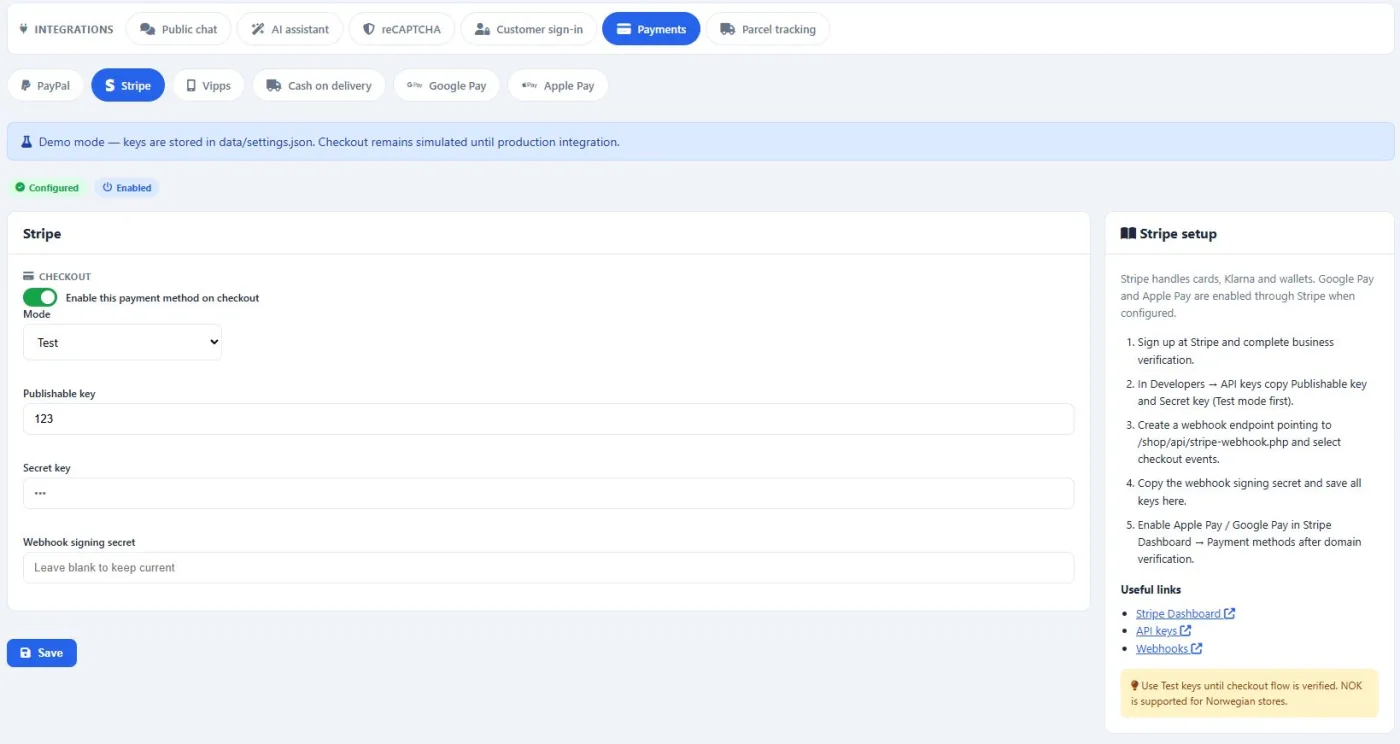
Task: Click setup step 'Enable Apple Pay / Google Pay'
Action: coord(1250,542)
